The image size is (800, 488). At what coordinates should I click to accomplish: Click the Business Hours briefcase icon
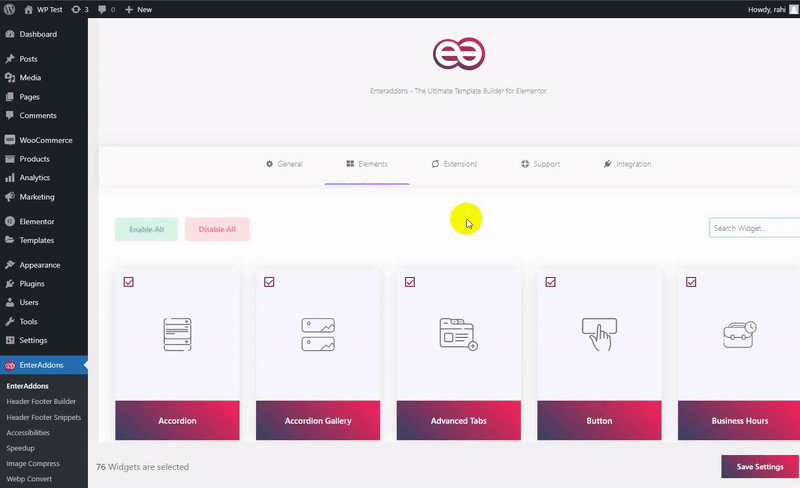click(739, 334)
